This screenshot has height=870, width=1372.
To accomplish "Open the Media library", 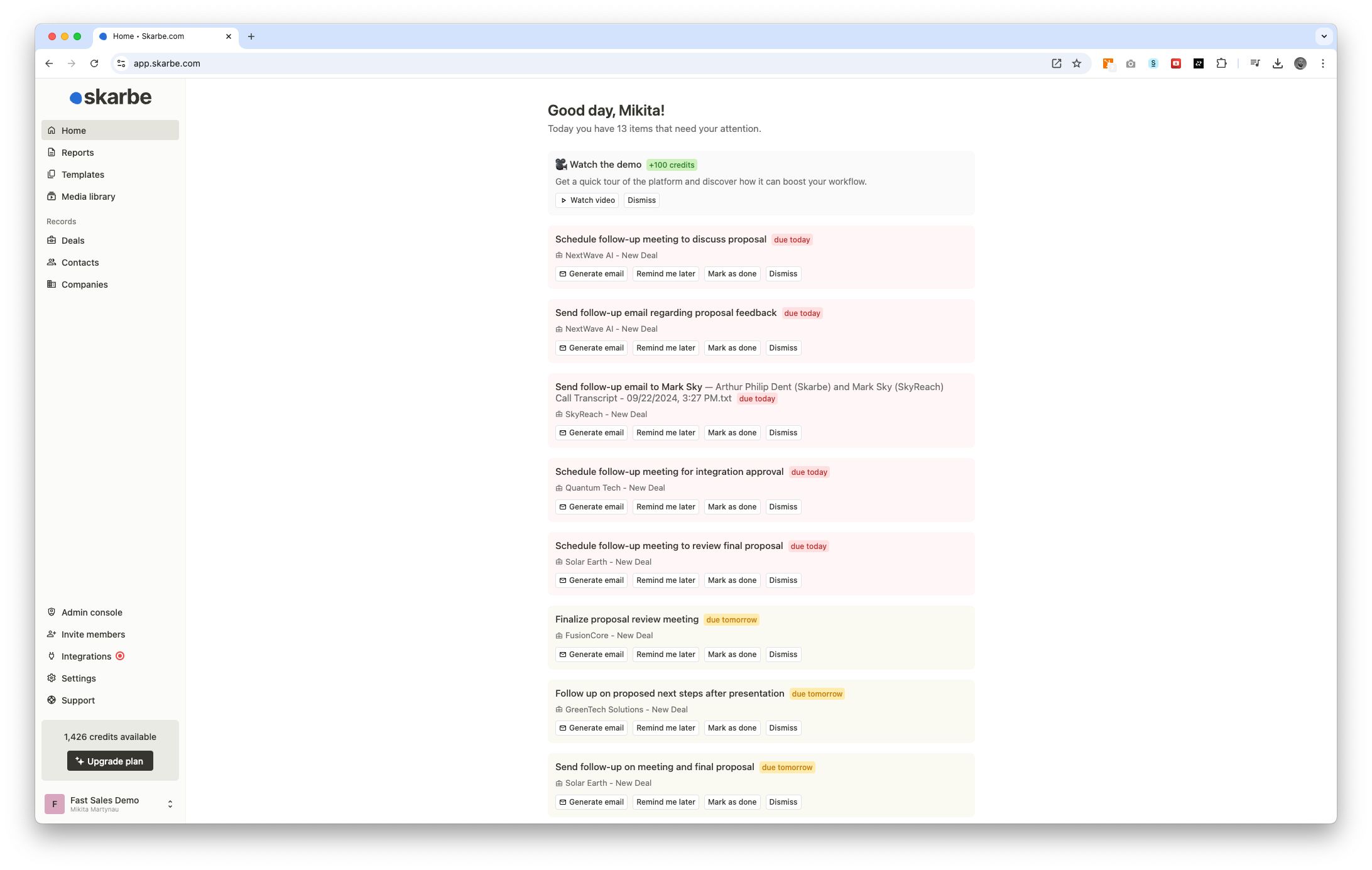I will [88, 196].
